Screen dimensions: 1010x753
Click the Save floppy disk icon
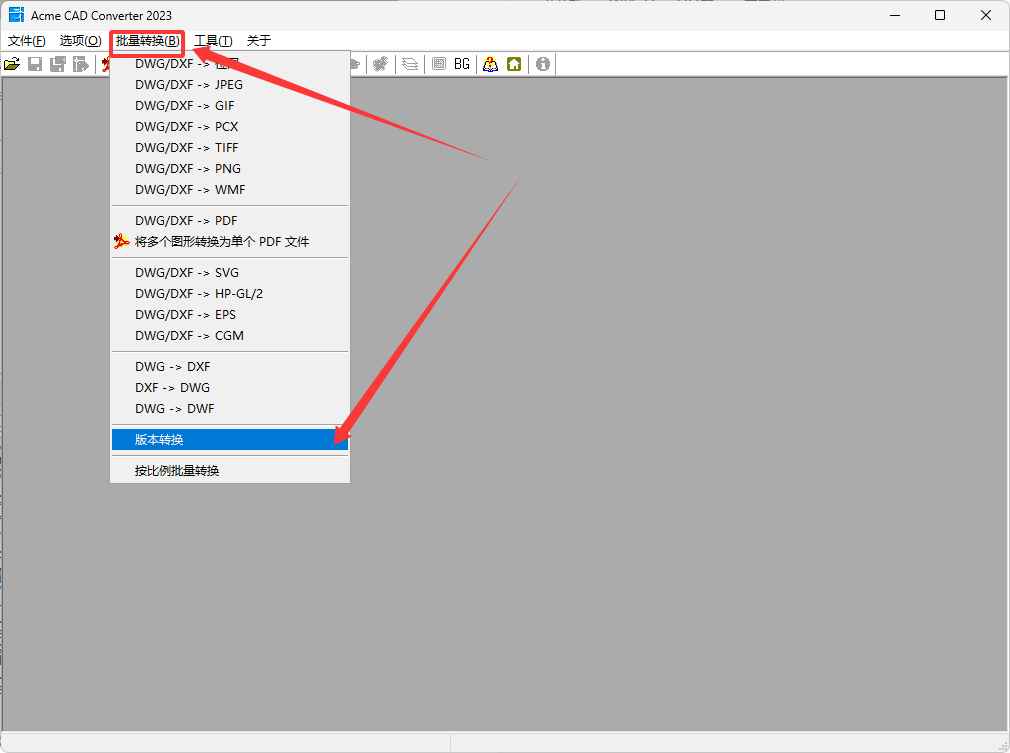point(35,64)
